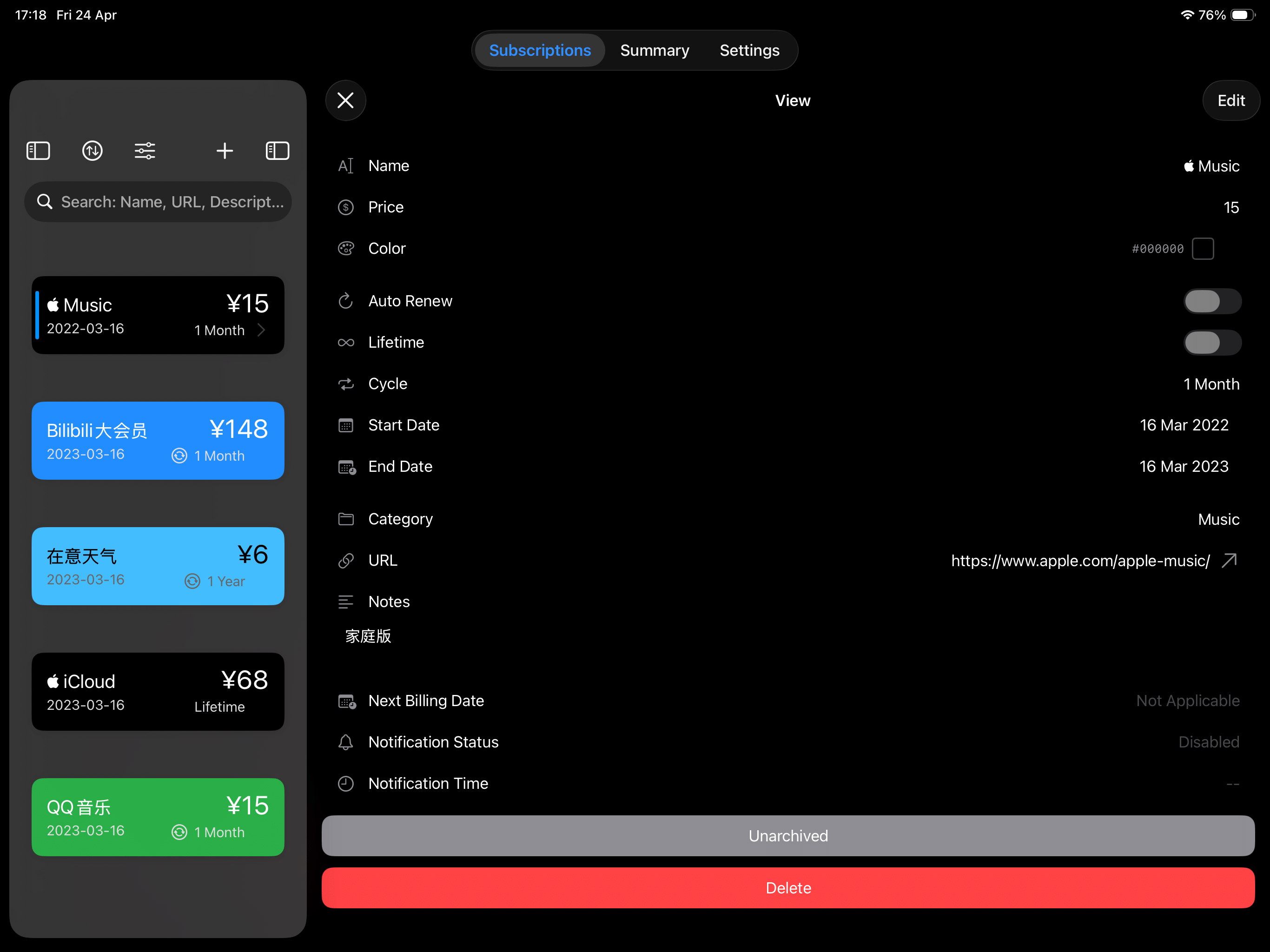Toggle the left sidebar layout icon

pos(39,151)
